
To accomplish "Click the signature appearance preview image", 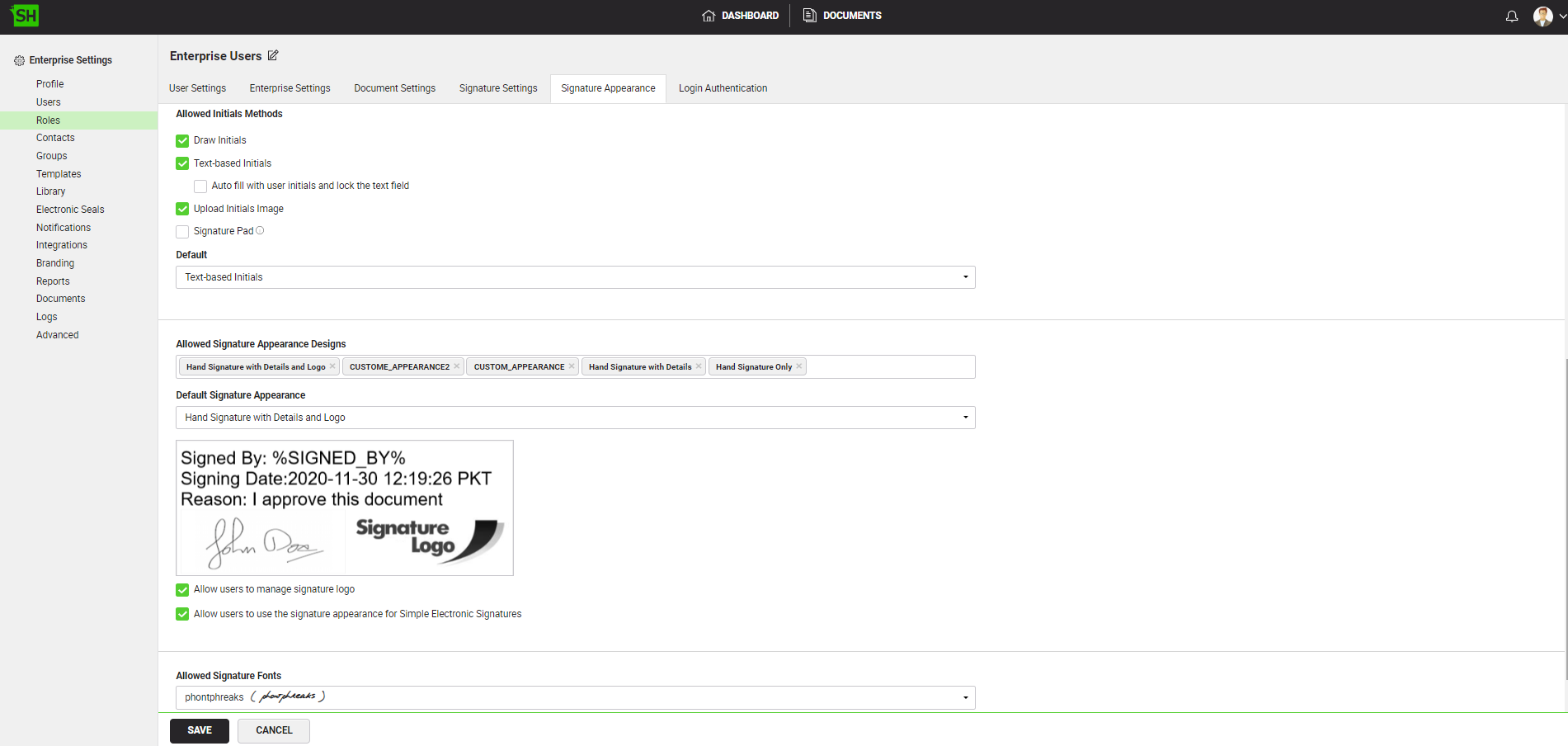I will pyautogui.click(x=344, y=508).
